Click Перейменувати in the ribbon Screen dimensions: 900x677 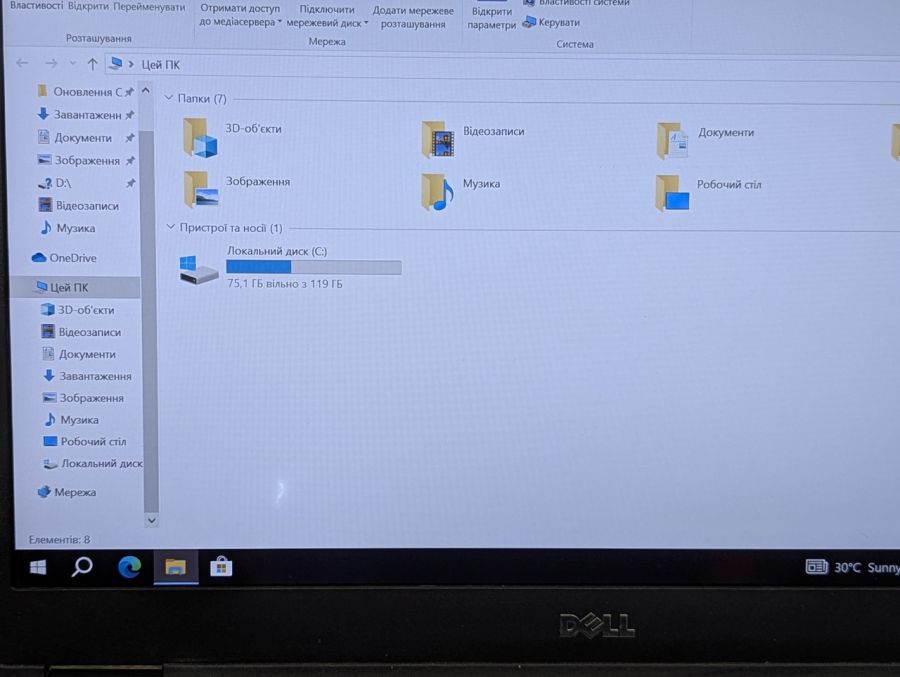click(x=149, y=7)
